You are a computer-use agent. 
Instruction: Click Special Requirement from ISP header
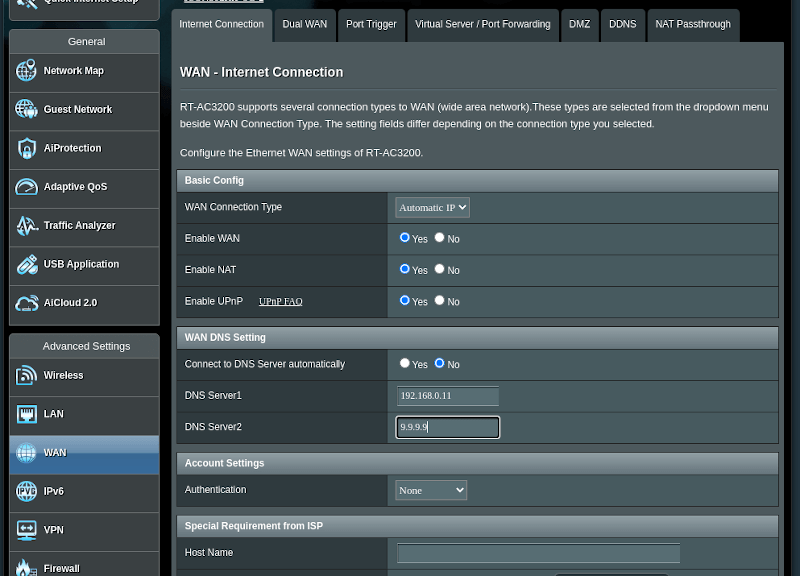coord(477,526)
